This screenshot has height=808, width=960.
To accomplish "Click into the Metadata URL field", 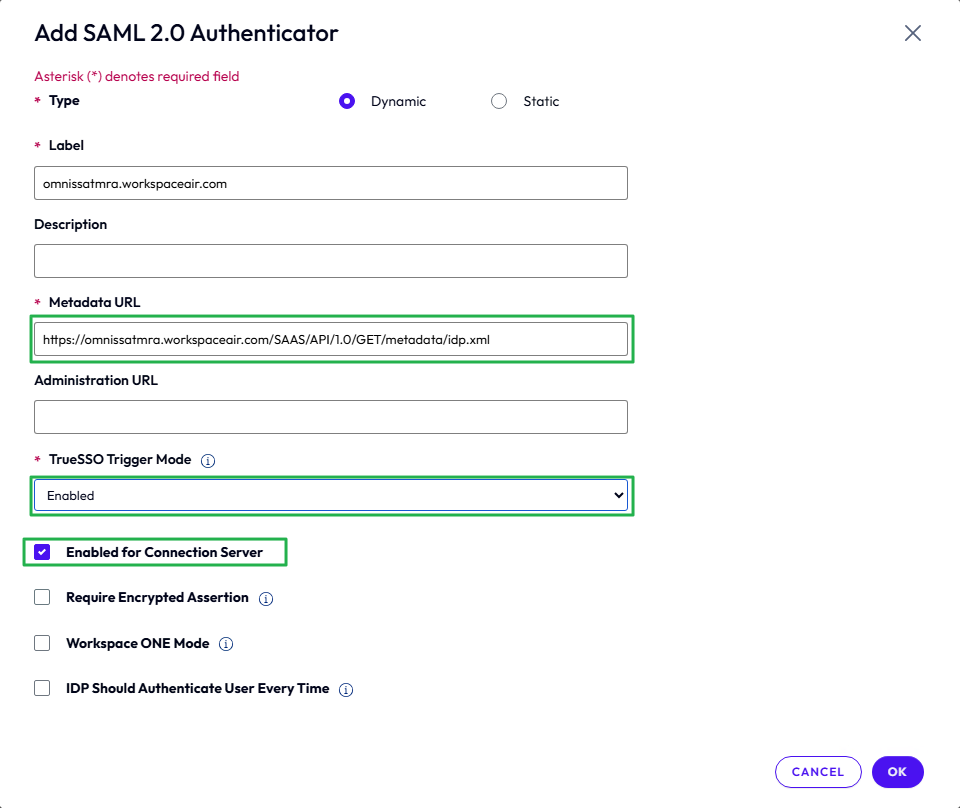I will (x=330, y=339).
